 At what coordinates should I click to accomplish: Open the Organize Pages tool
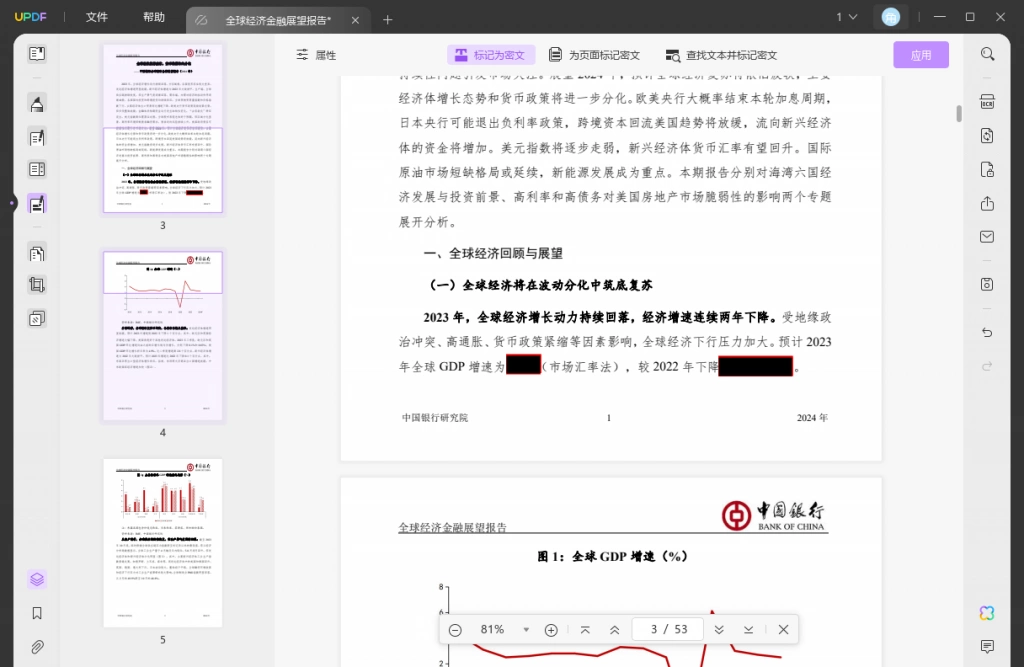(37, 253)
